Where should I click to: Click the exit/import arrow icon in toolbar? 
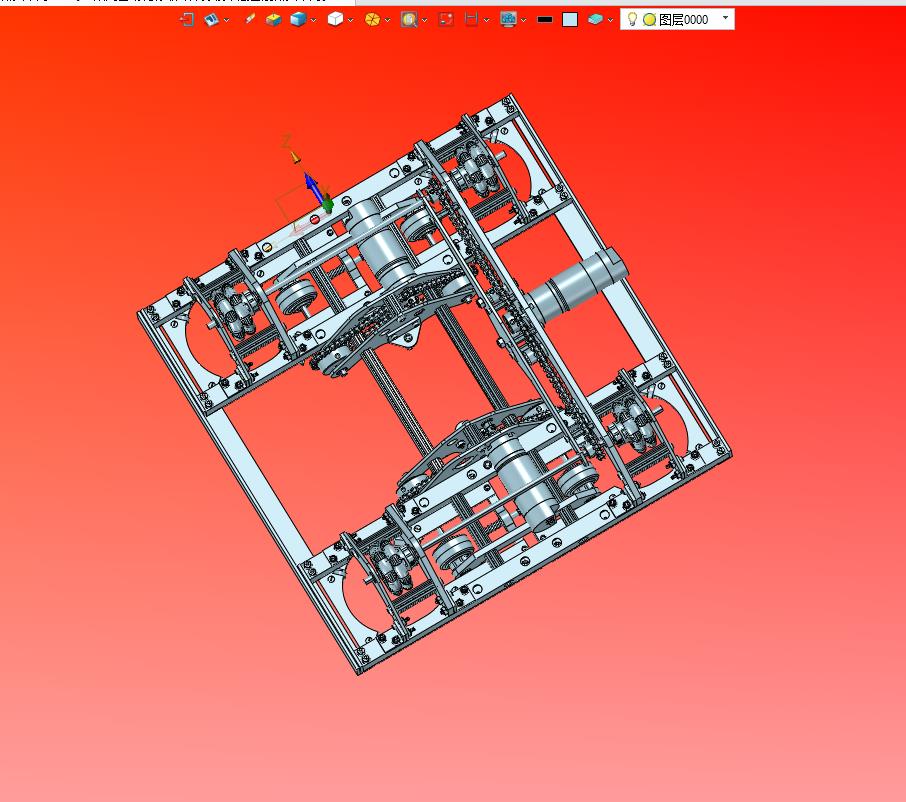[x=187, y=20]
